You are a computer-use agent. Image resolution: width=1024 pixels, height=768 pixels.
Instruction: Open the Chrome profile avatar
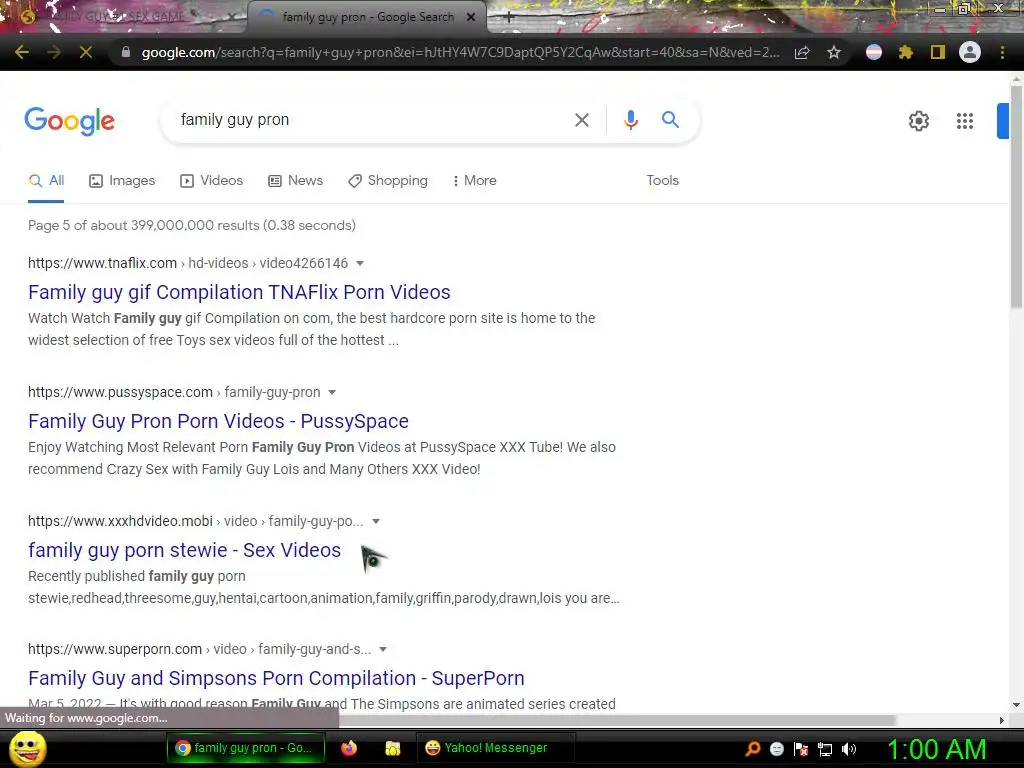[x=970, y=52]
